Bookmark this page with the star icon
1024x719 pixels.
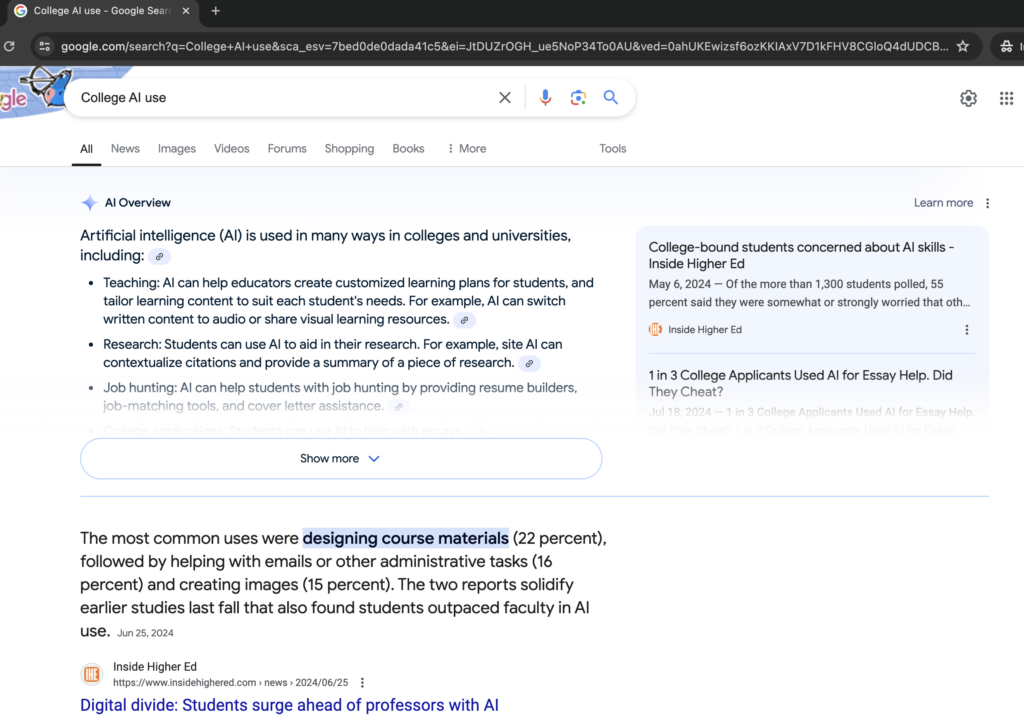pos(963,46)
